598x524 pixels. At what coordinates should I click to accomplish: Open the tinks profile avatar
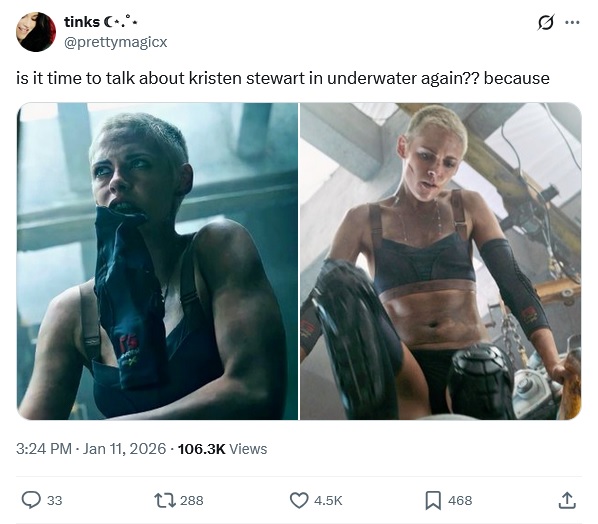(x=36, y=32)
